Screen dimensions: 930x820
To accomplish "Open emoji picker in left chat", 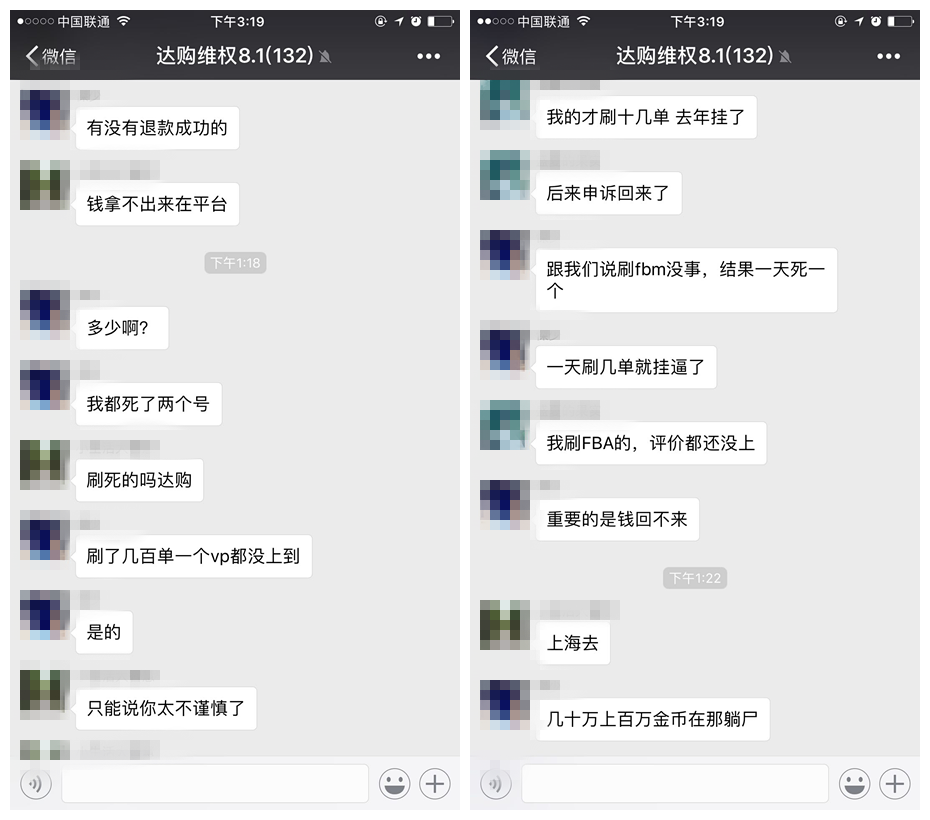I will tap(394, 784).
